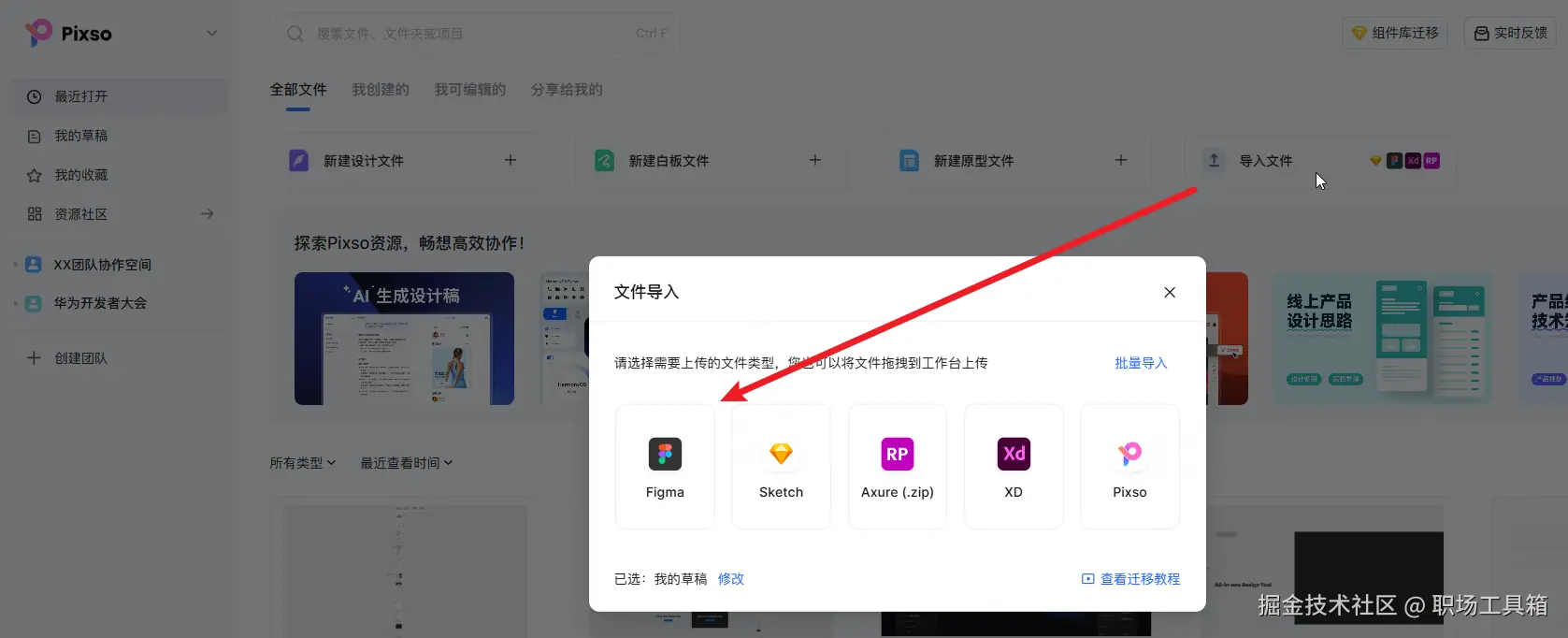Expand the XX团队协作空间 tree item

point(16,265)
